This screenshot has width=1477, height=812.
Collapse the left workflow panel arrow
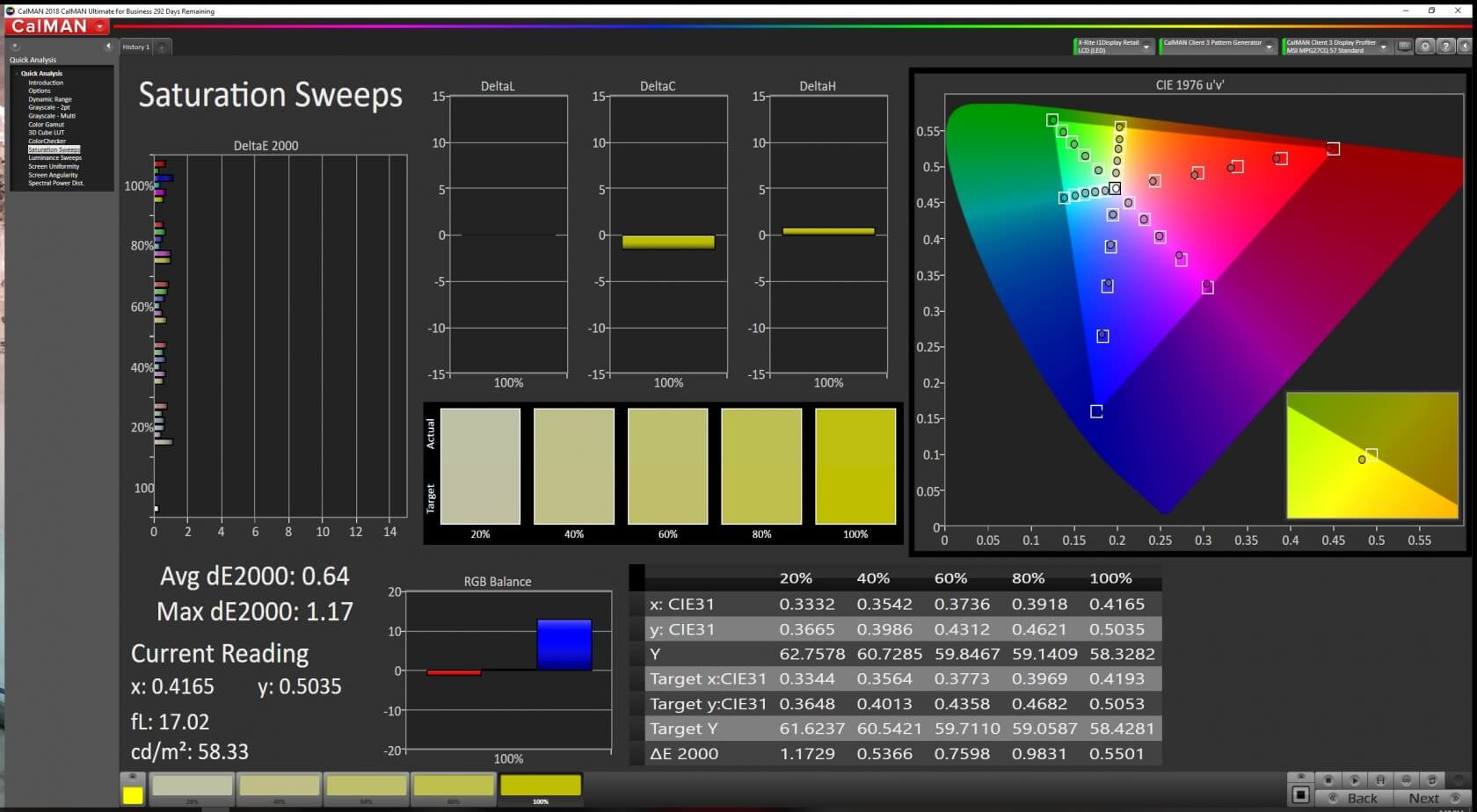click(x=108, y=47)
